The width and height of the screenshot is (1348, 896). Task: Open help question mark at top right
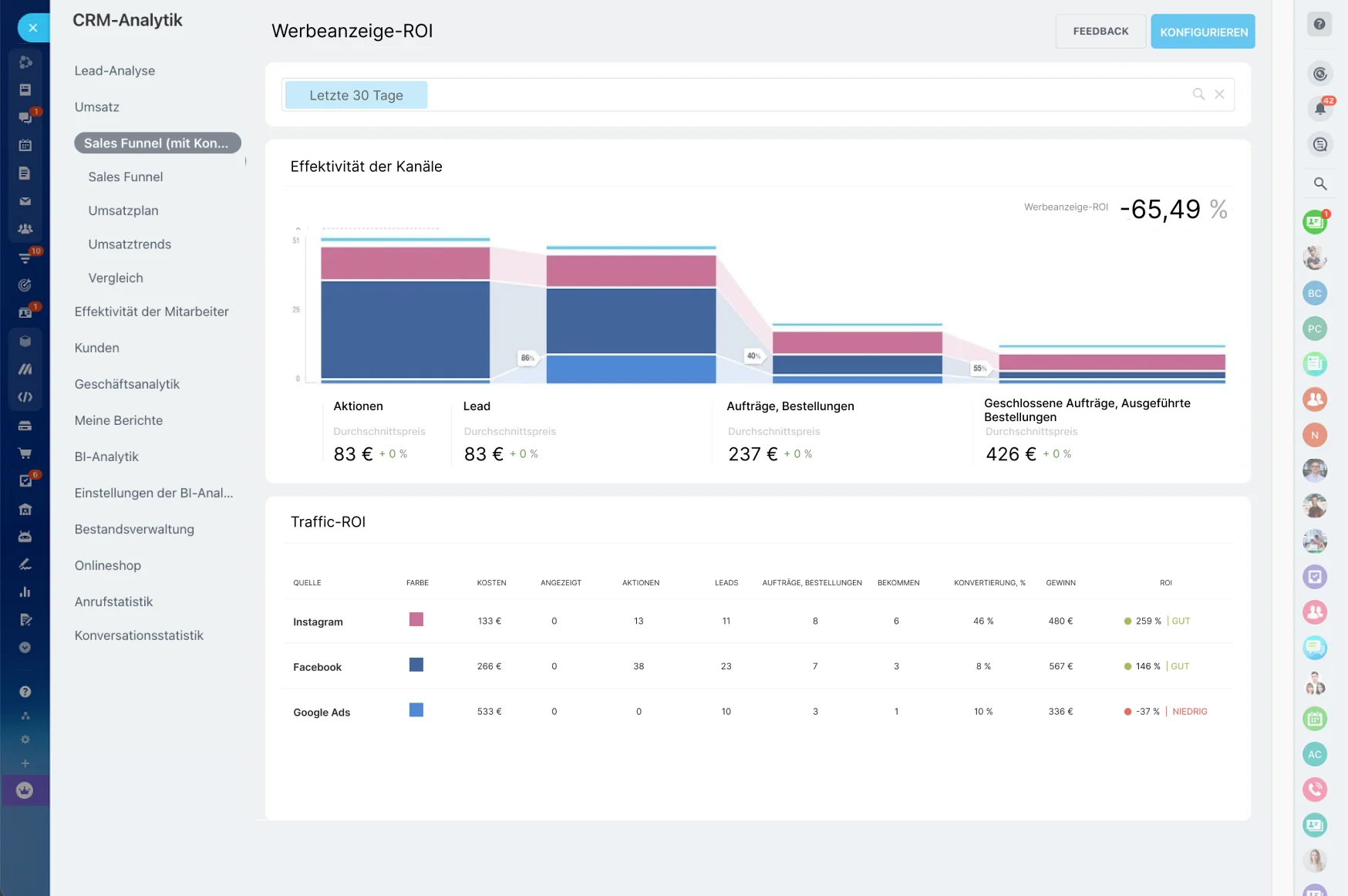1319,25
